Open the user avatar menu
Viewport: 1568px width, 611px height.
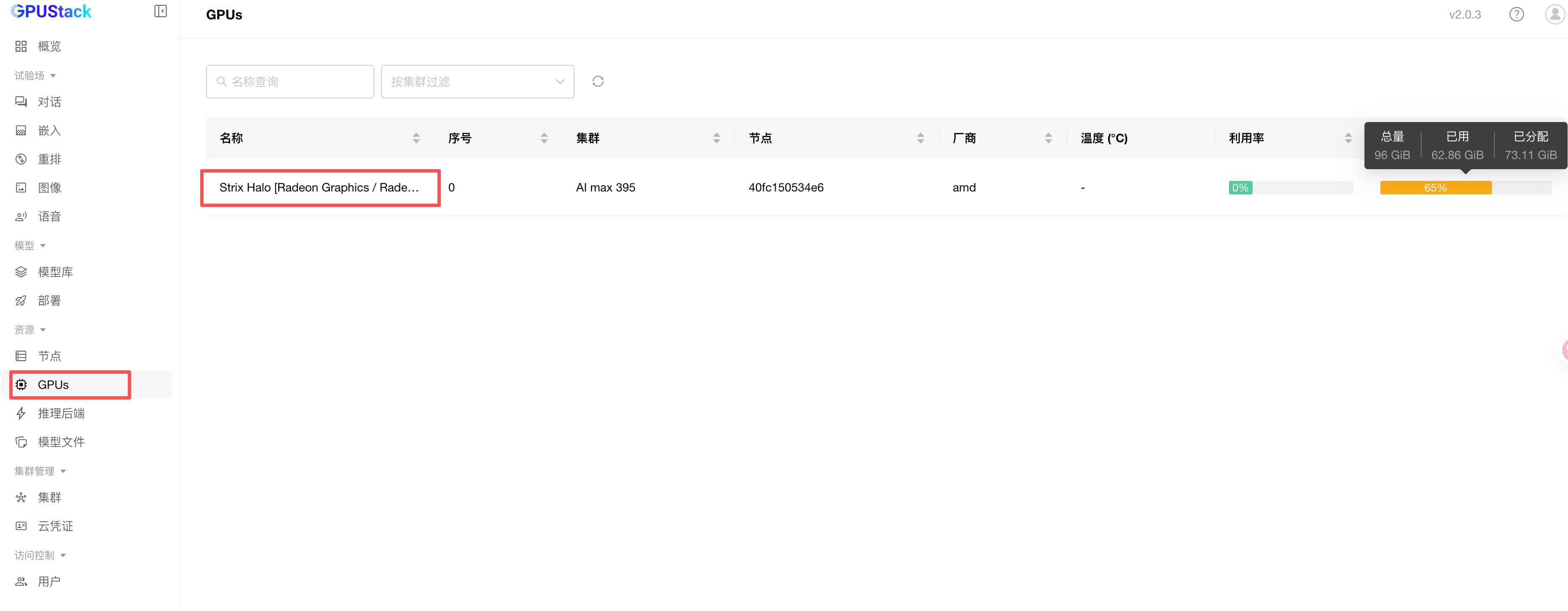click(x=1555, y=15)
